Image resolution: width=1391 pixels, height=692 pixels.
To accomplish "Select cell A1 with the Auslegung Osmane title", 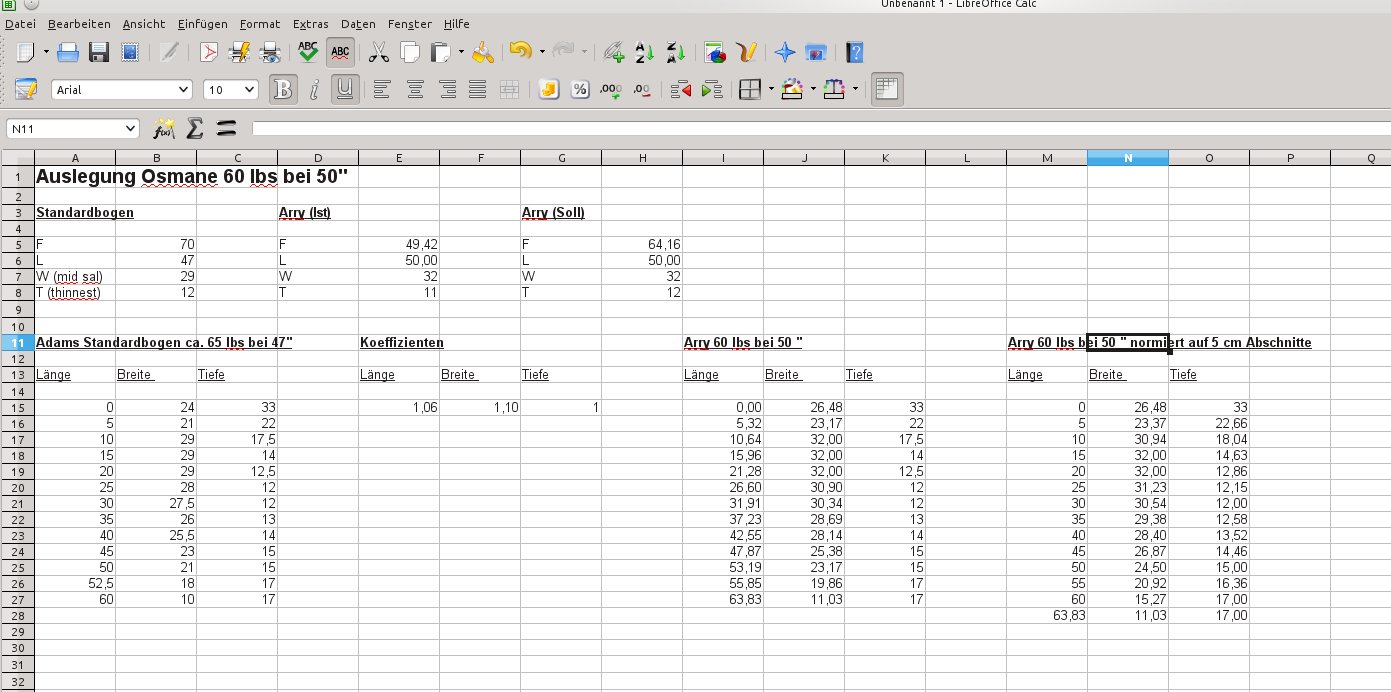I will click(75, 177).
